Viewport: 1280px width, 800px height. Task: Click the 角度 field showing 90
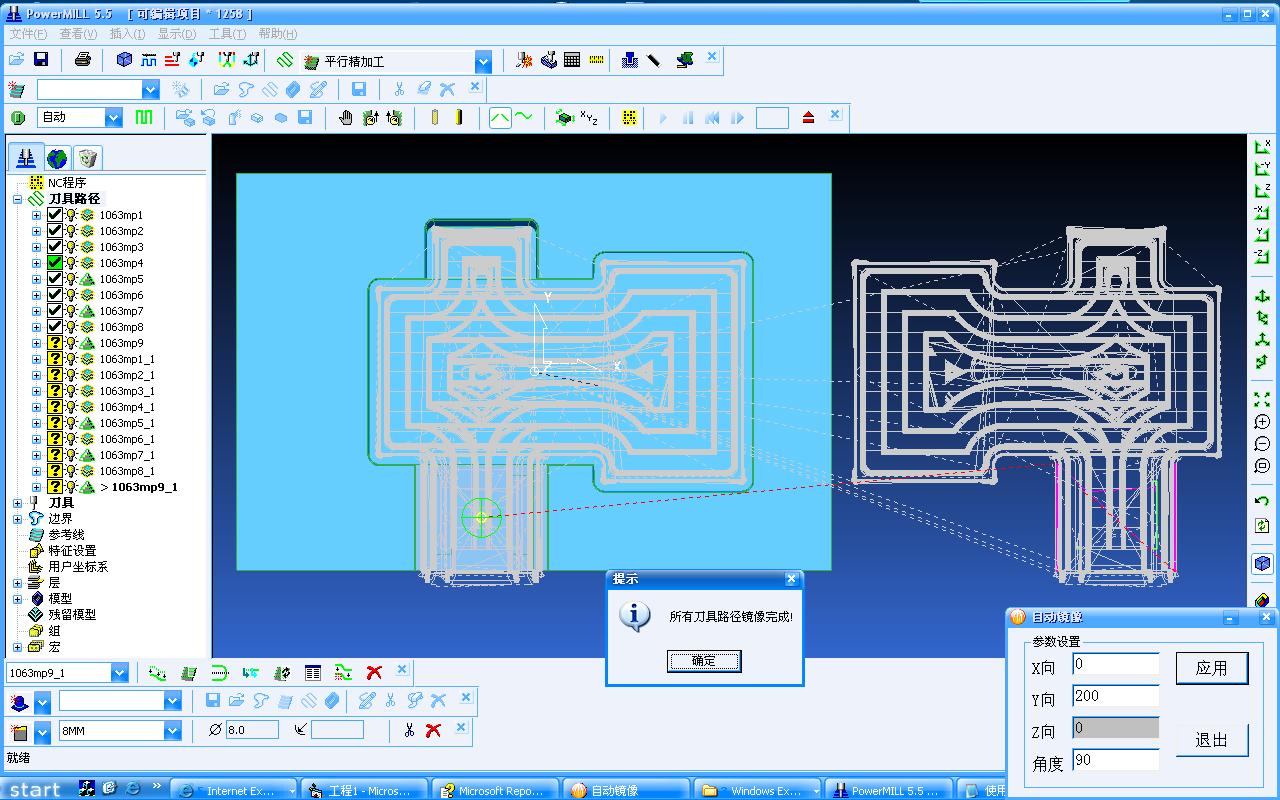pos(1116,760)
